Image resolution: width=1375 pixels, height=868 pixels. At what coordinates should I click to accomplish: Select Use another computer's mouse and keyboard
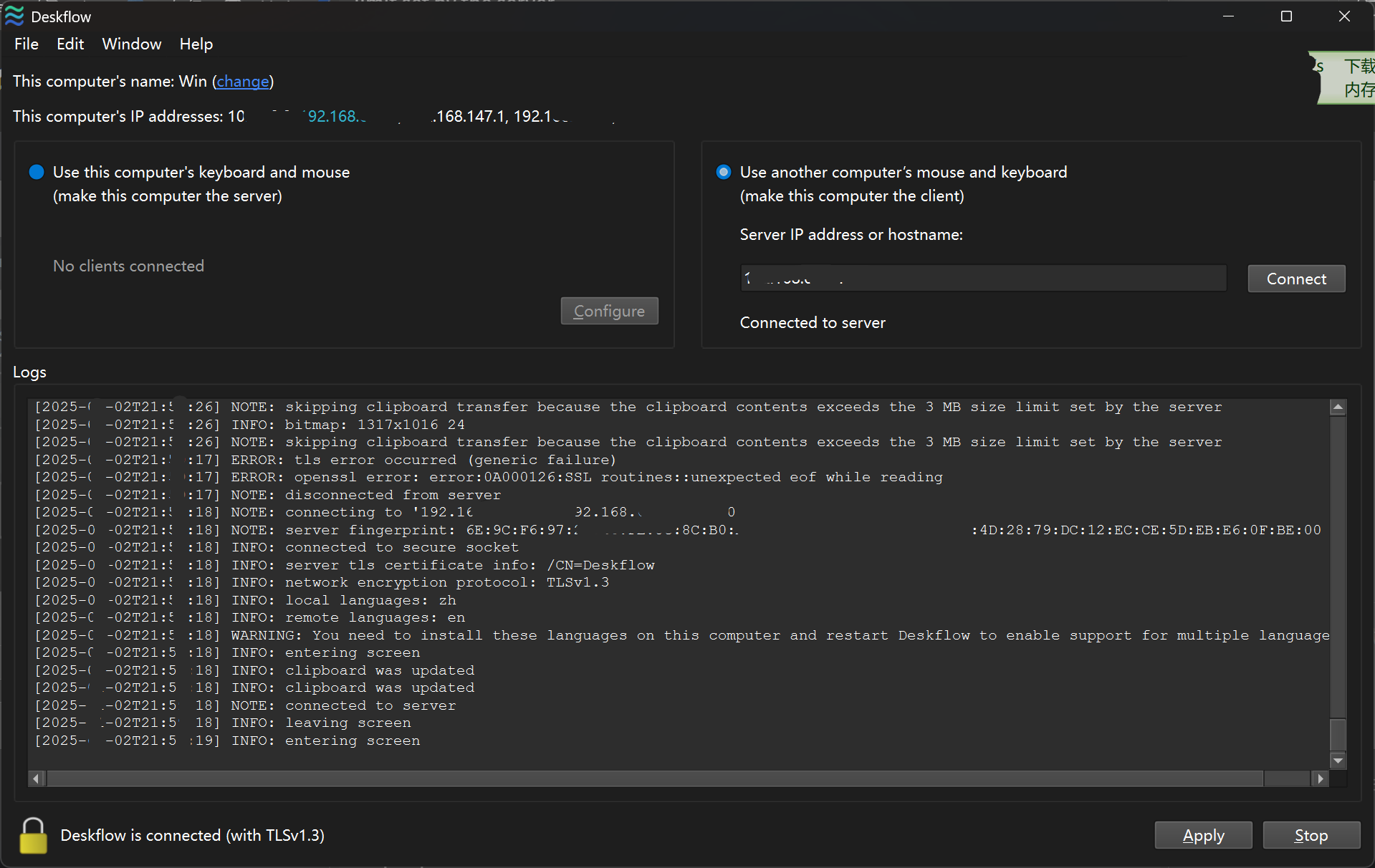pos(724,172)
